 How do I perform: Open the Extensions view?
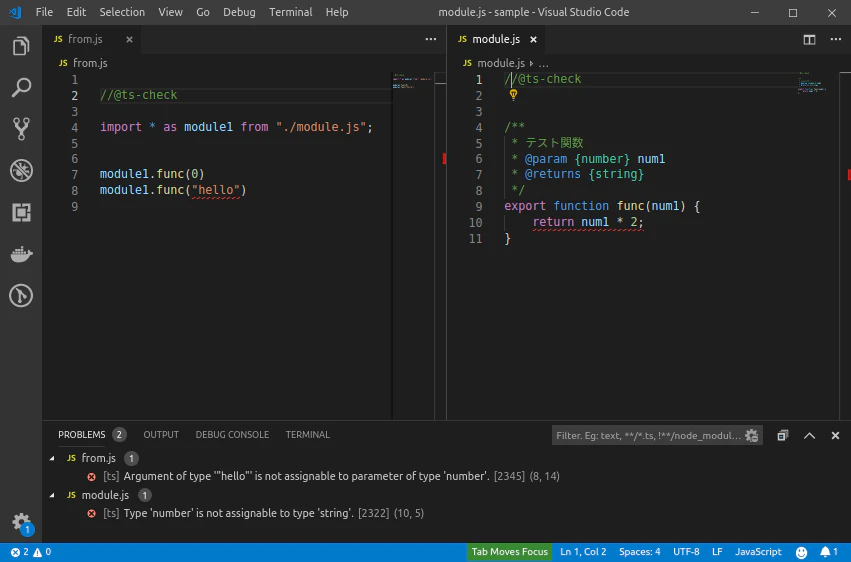21,213
